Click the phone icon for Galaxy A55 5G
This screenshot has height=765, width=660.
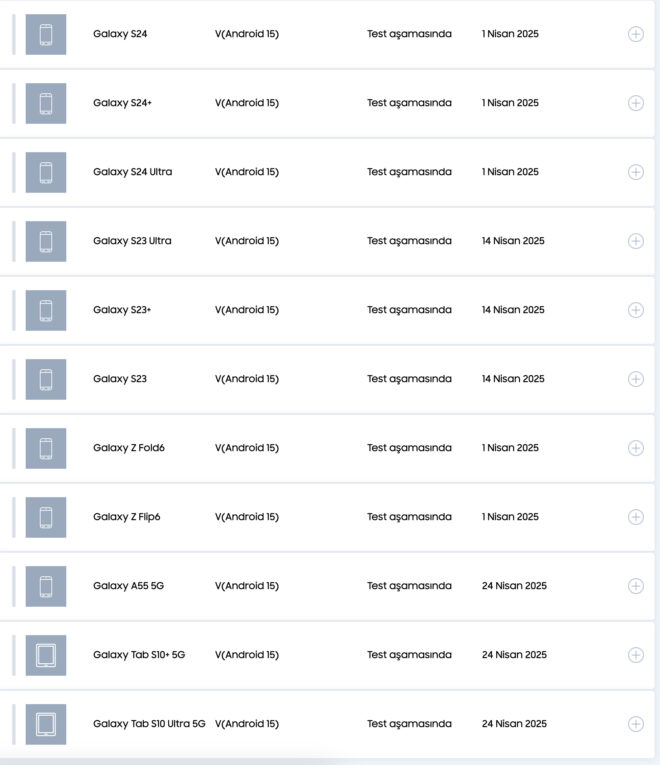coord(46,586)
